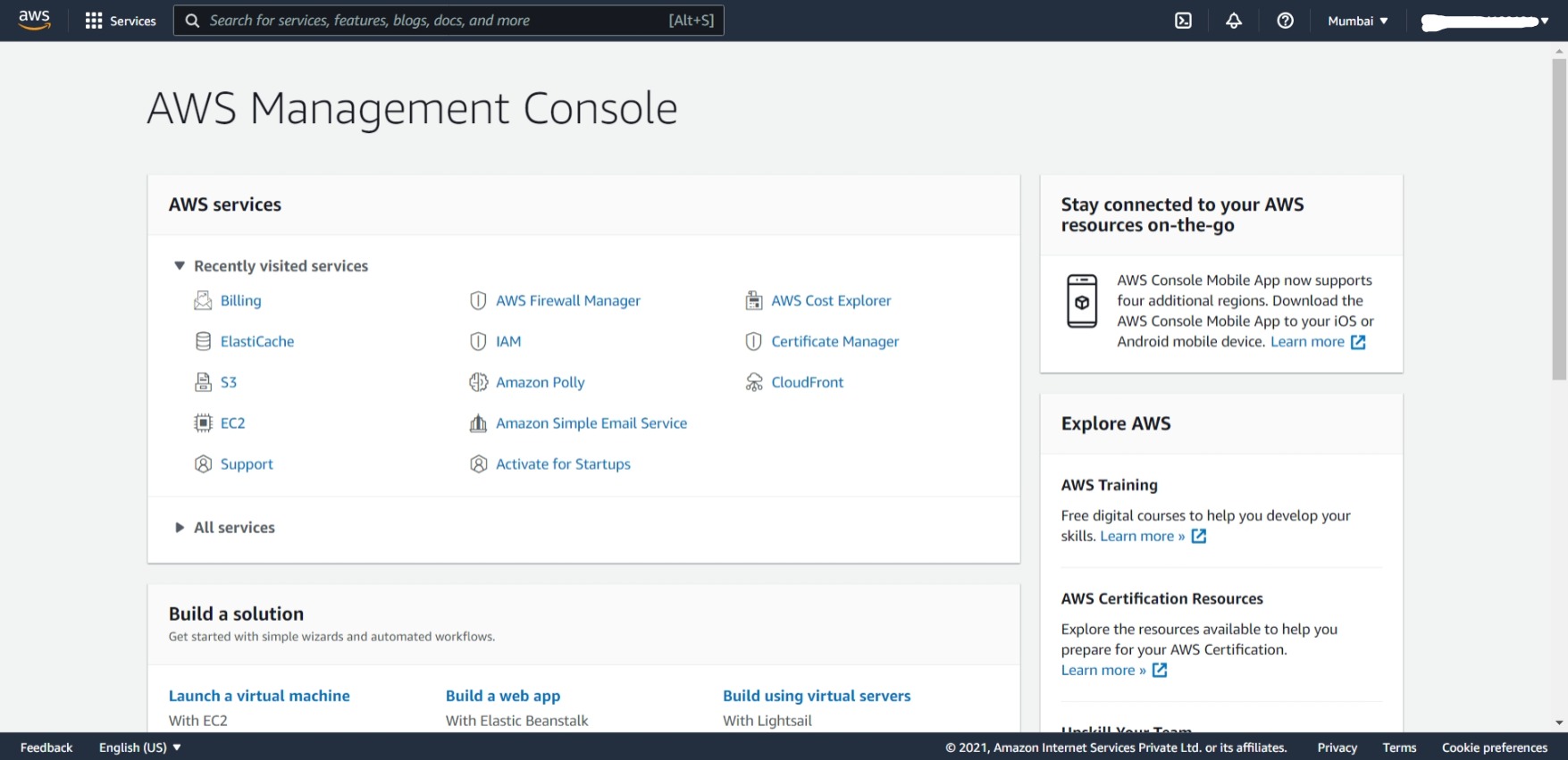
Task: Click the AWS Cost Explorer icon
Action: coord(754,301)
